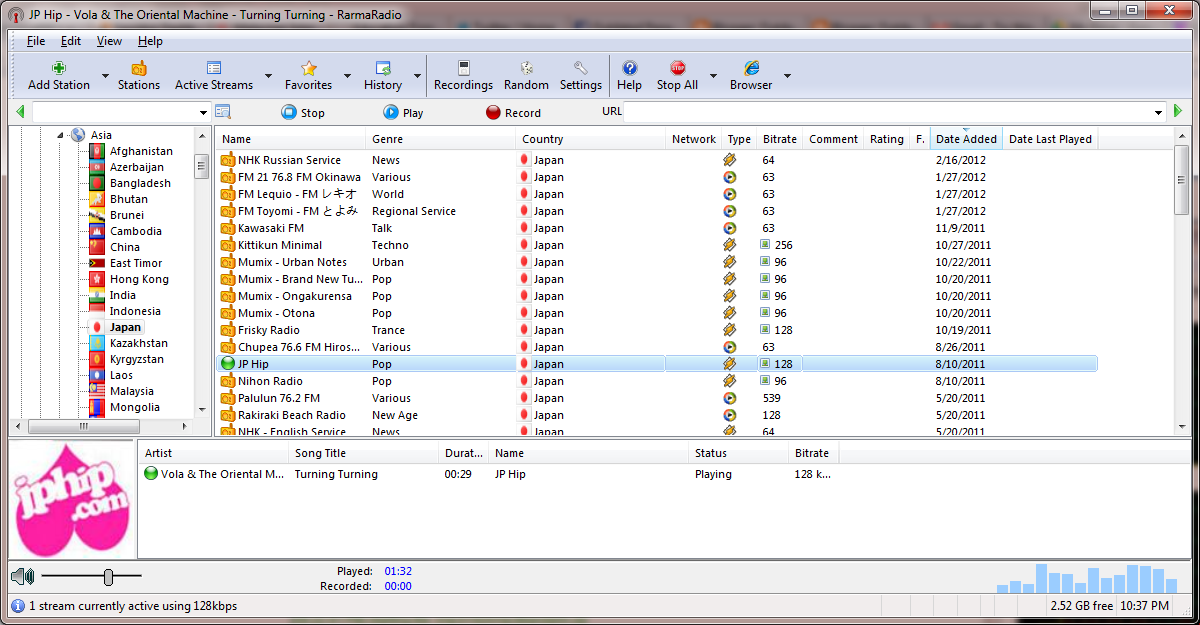Collapse the Asia tree node
The image size is (1200, 625).
60,135
